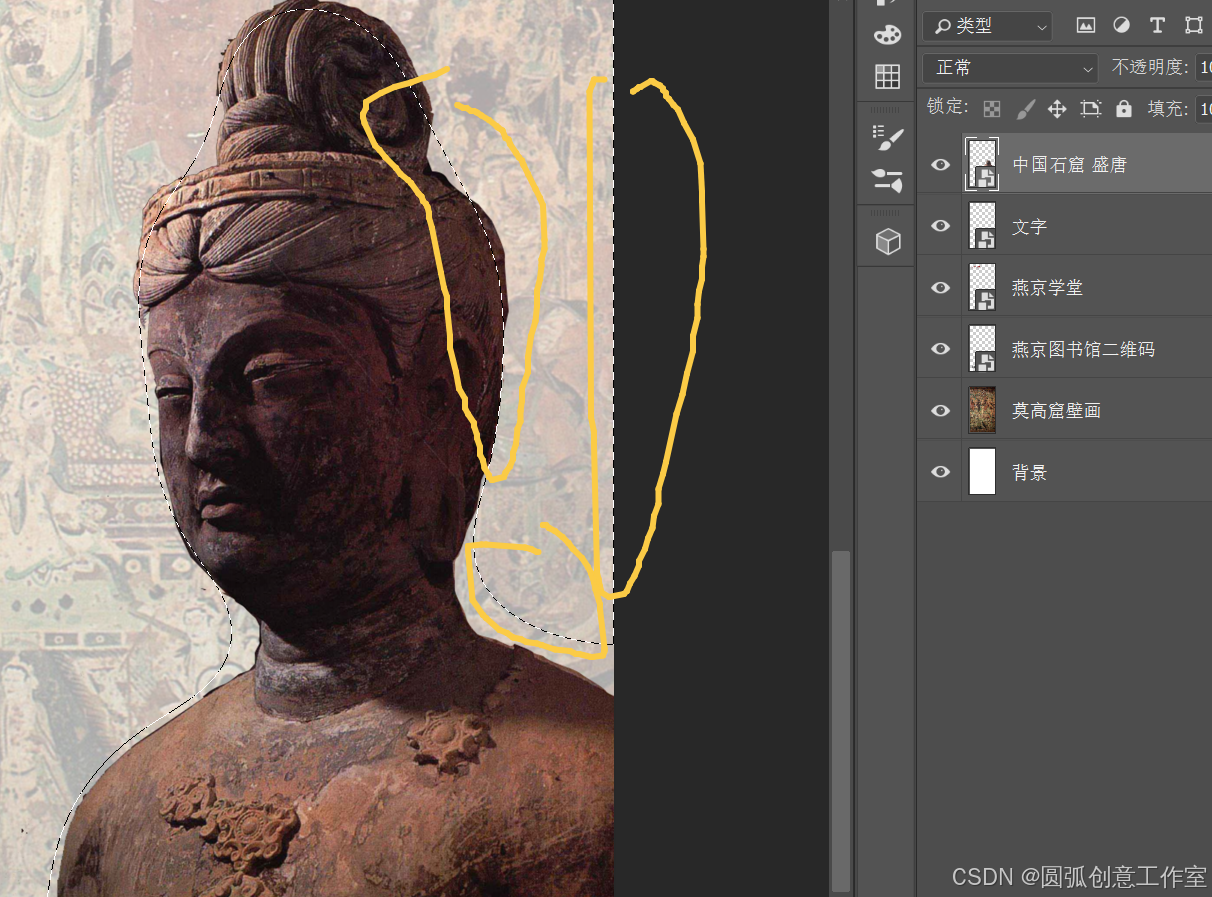Open the Swatches palette panel icon
This screenshot has height=897, width=1212.
(887, 35)
